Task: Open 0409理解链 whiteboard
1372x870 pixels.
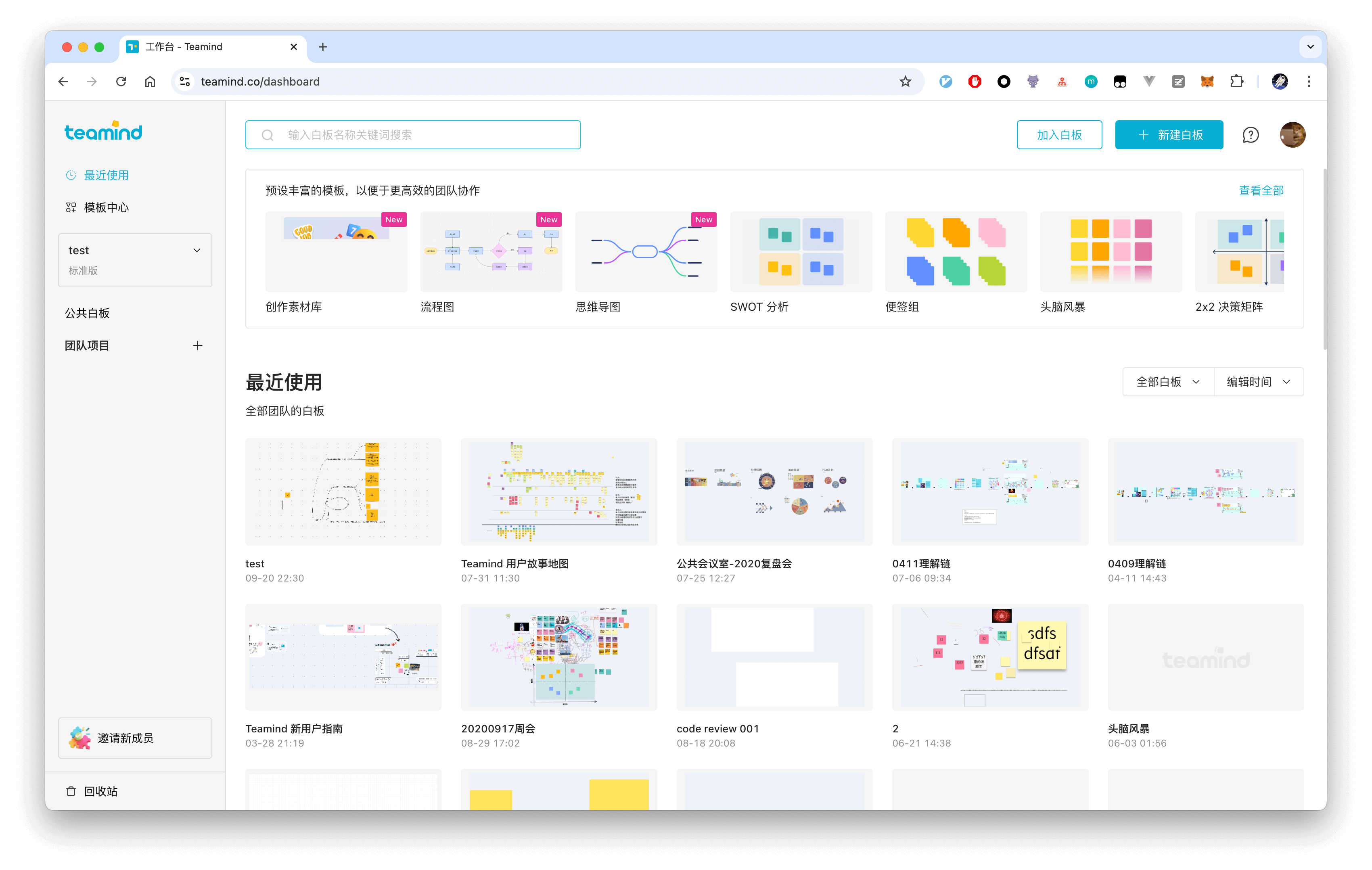Action: (1206, 491)
